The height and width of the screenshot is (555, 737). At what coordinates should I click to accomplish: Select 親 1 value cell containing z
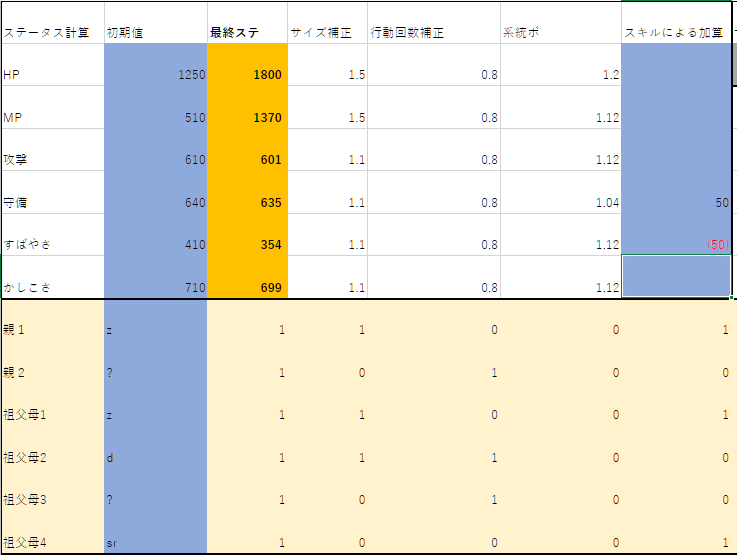point(156,320)
